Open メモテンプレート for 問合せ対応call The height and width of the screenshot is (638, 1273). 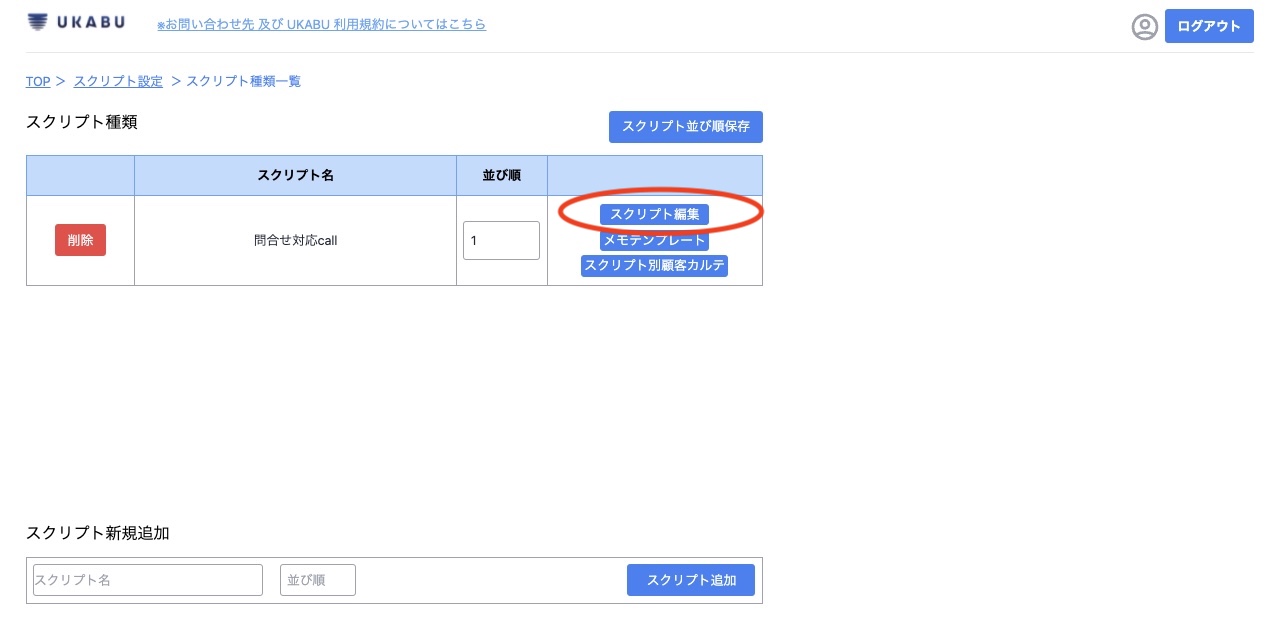[x=654, y=240]
